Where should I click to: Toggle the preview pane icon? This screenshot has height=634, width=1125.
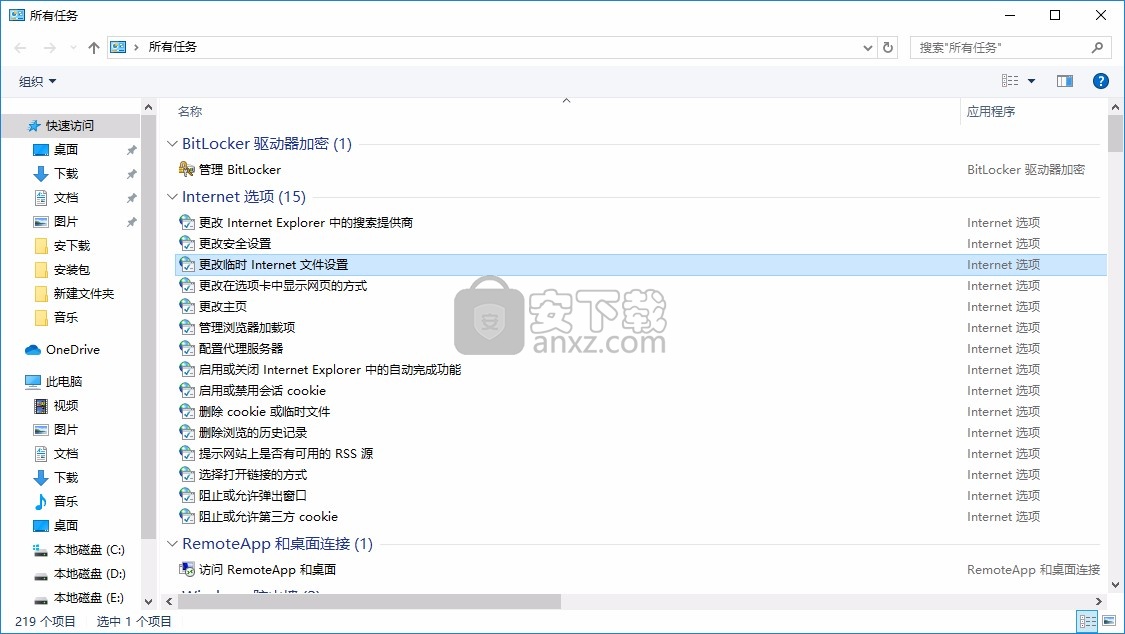[1065, 81]
